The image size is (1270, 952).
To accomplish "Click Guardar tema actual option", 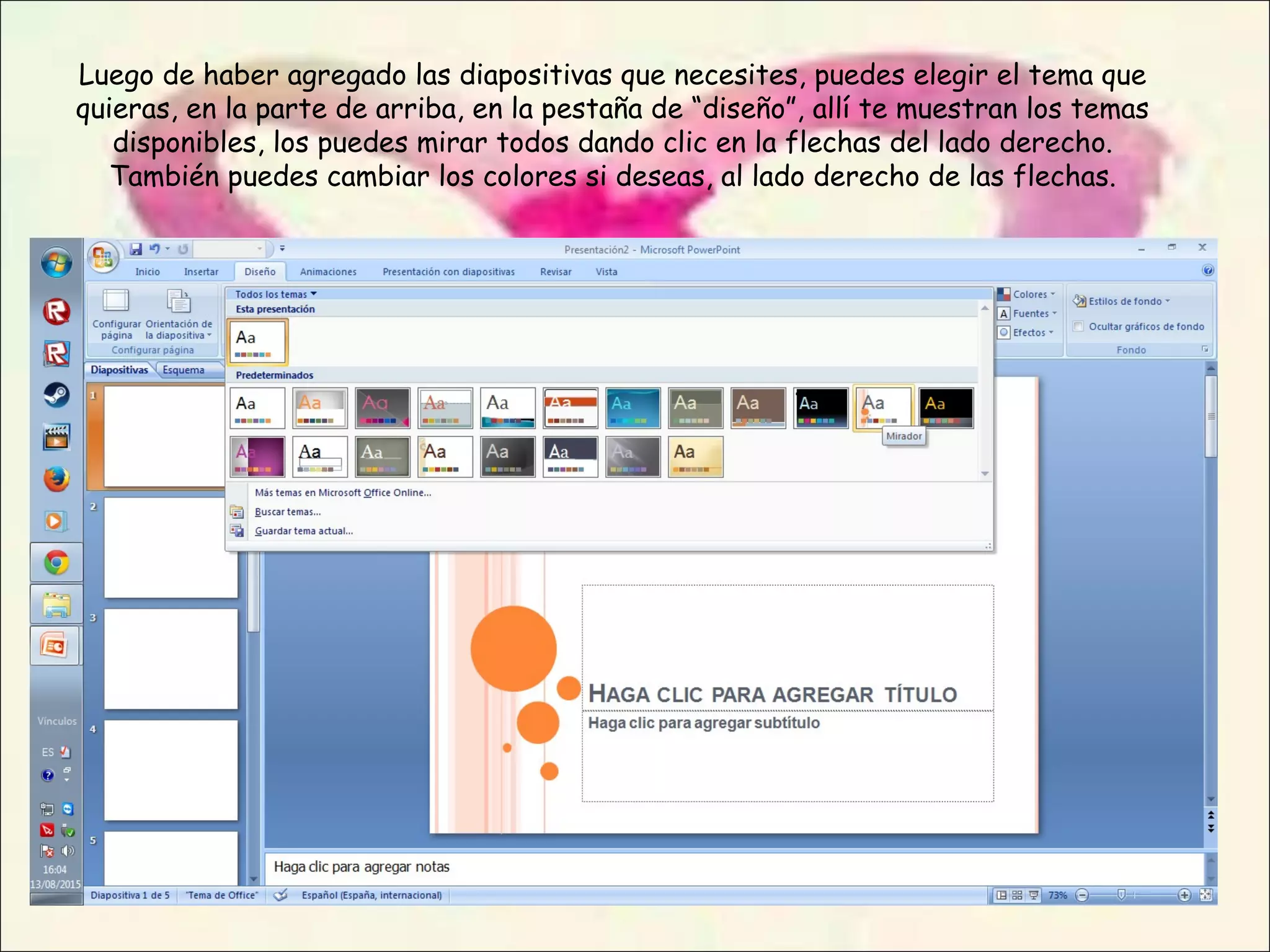I will click(x=303, y=531).
